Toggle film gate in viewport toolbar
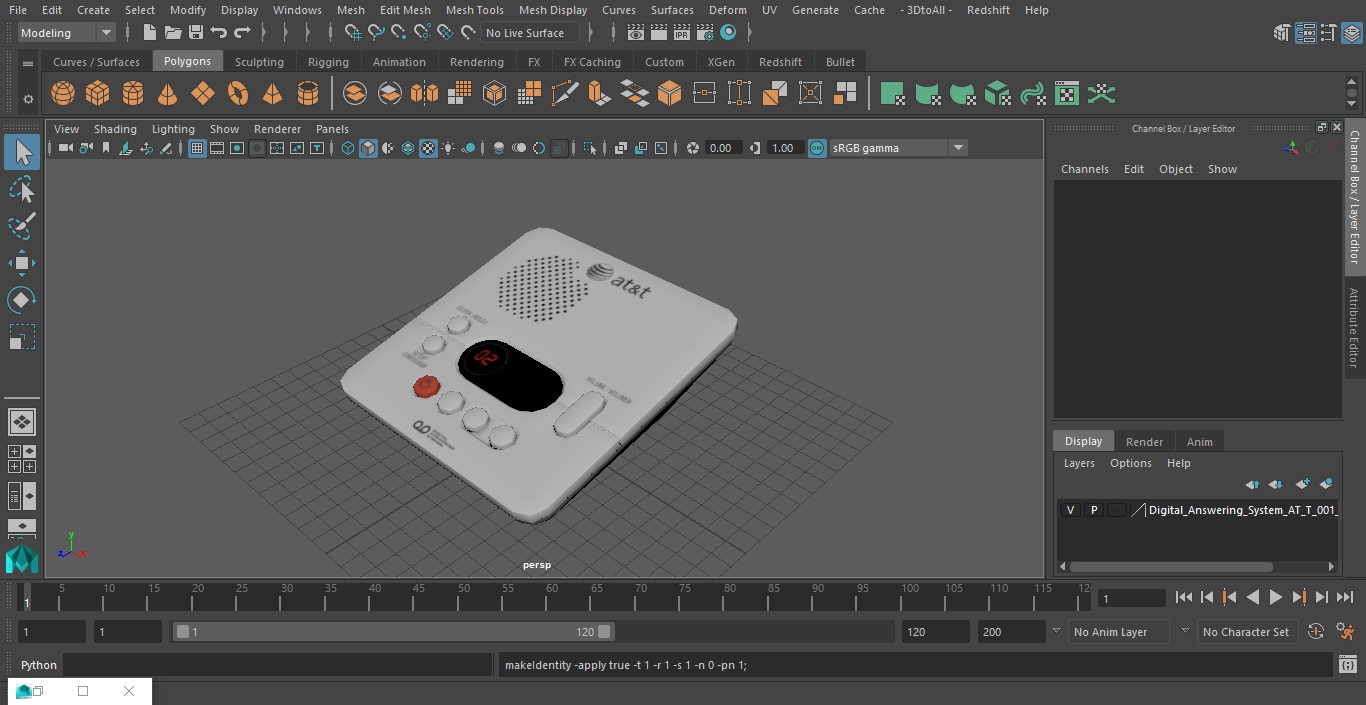The height and width of the screenshot is (705, 1366). click(x=217, y=148)
